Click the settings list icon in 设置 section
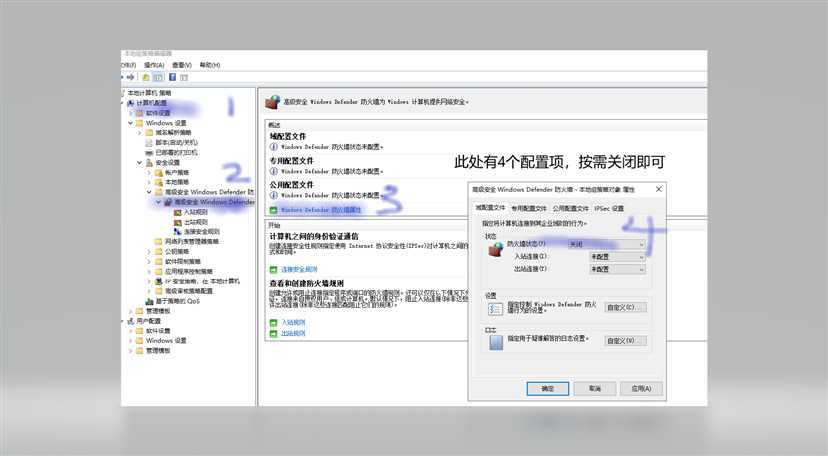Screen dimensions: 828x456 (495, 309)
